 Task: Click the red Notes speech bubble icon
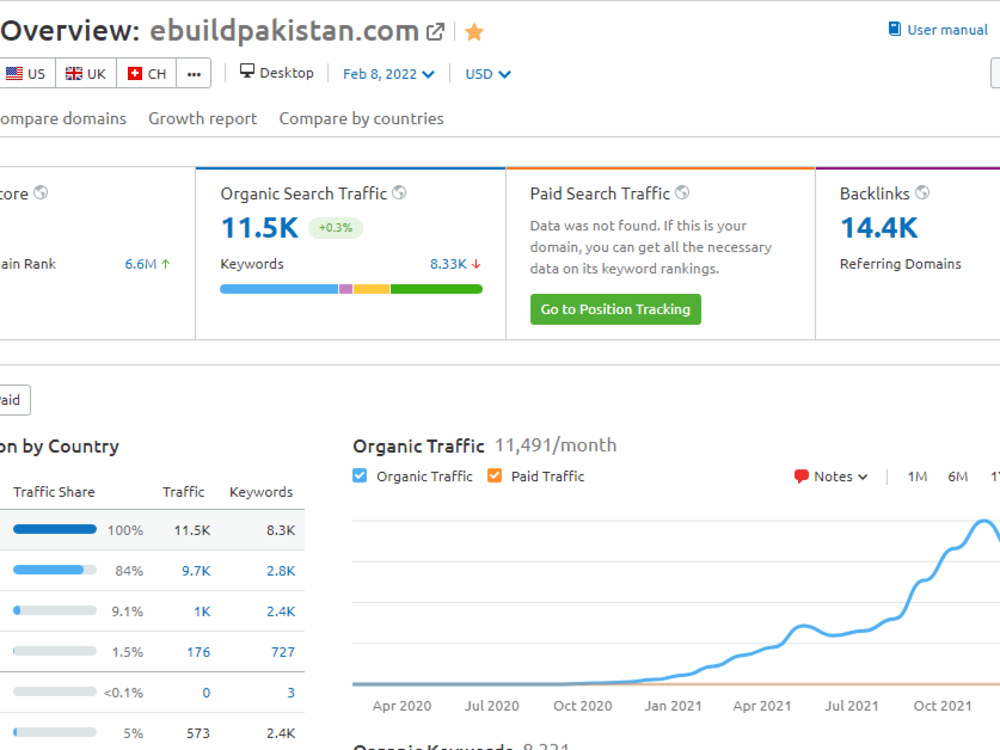pos(801,476)
